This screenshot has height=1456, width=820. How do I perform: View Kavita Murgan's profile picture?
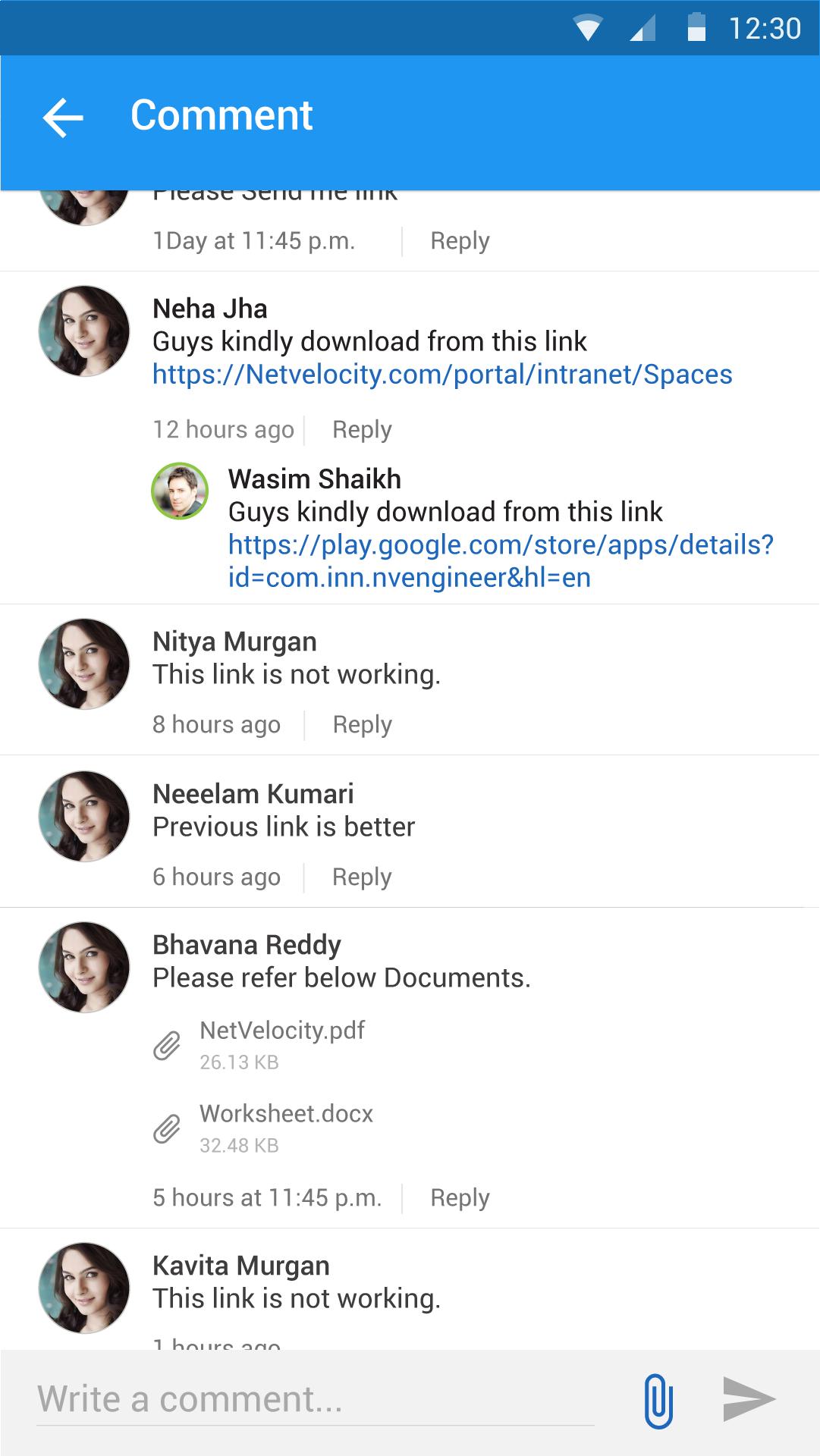[84, 1288]
